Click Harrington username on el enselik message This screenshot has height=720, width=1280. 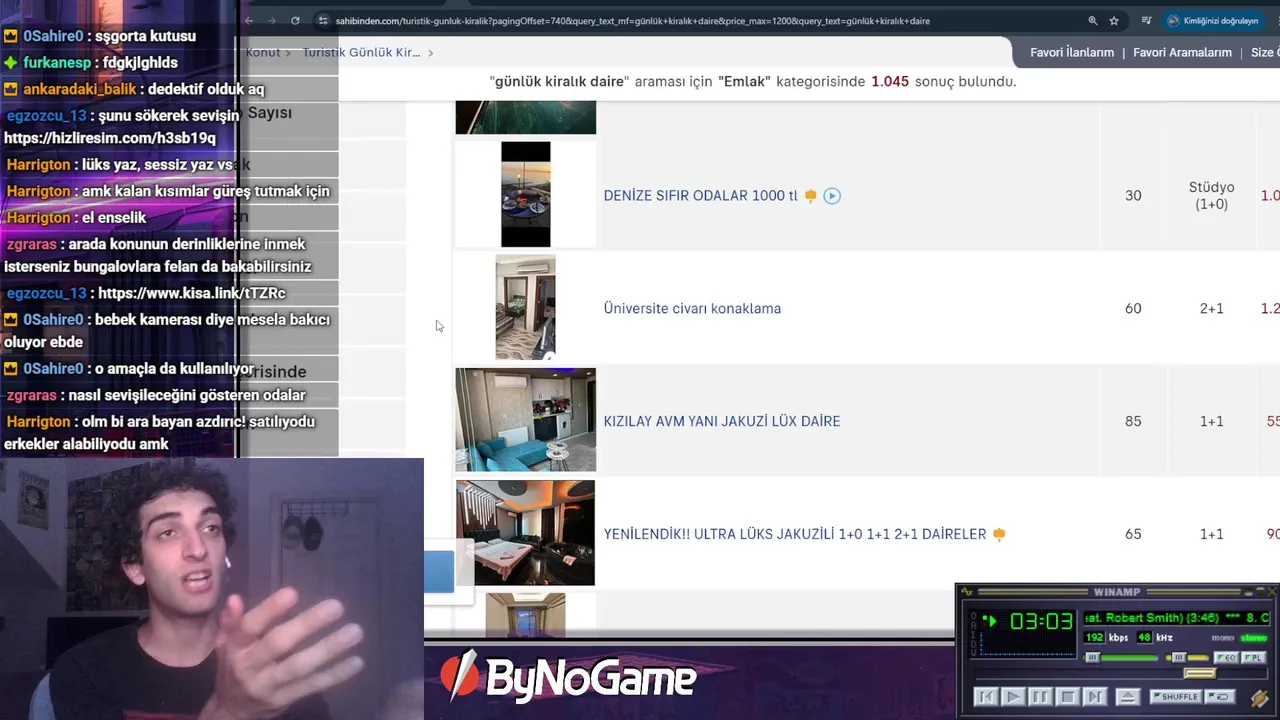[x=38, y=217]
